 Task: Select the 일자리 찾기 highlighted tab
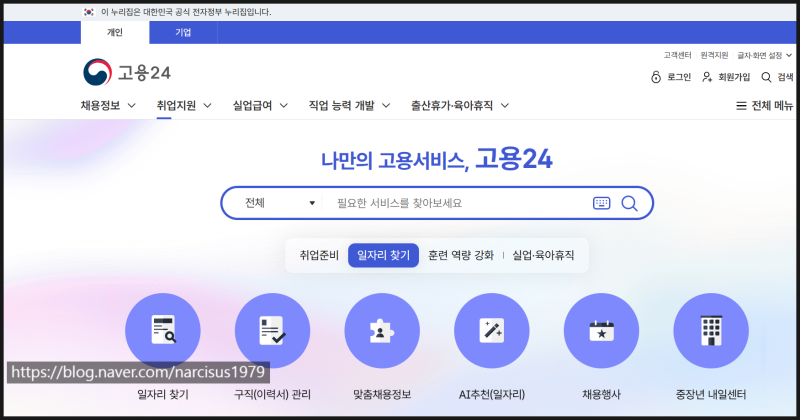[383, 255]
